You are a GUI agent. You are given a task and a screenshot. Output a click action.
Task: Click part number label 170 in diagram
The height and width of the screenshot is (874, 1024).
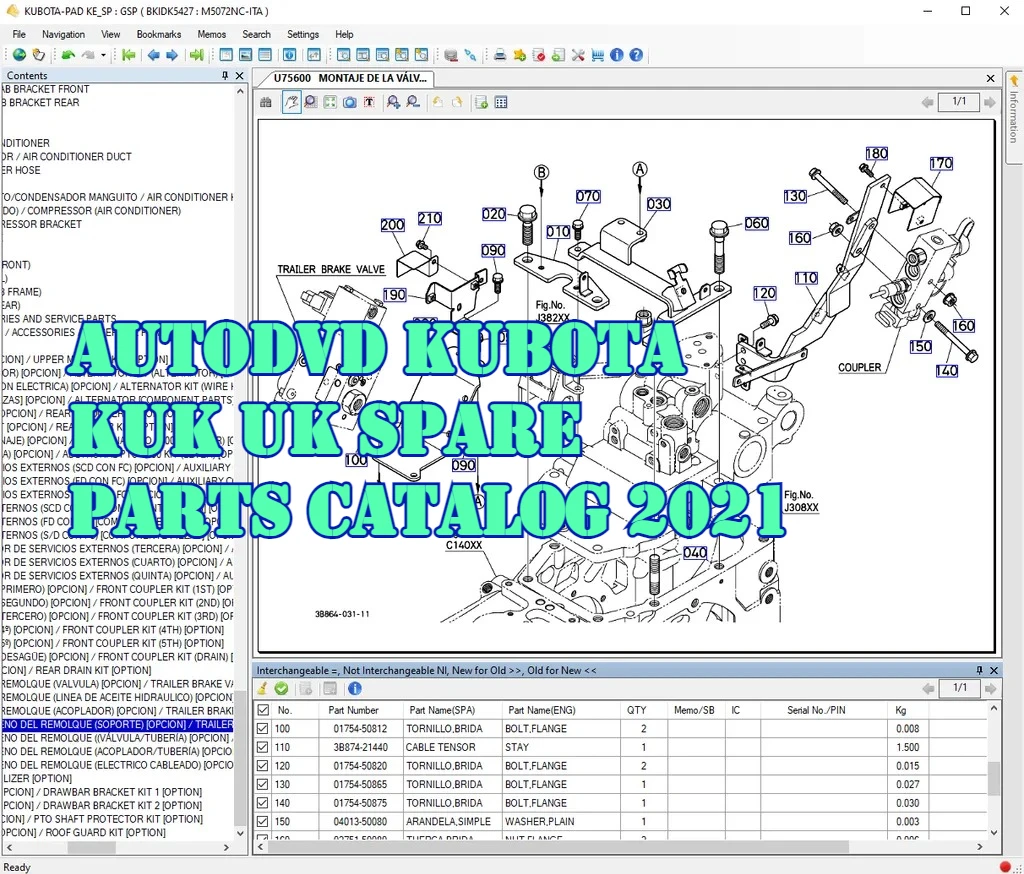tap(940, 164)
